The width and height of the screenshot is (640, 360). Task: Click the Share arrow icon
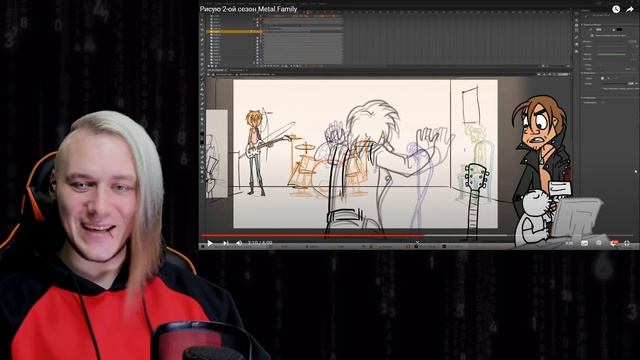coord(630,9)
